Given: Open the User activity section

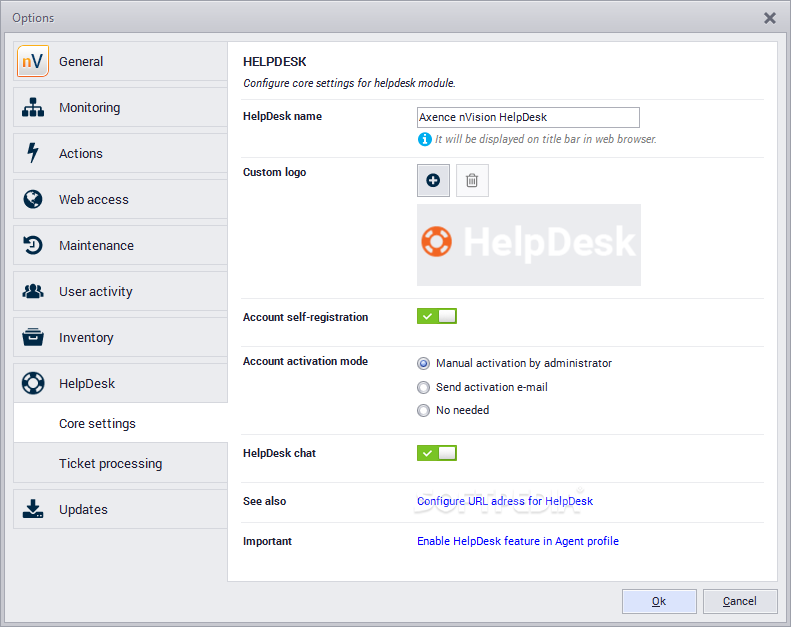Looking at the screenshot, I should [121, 291].
